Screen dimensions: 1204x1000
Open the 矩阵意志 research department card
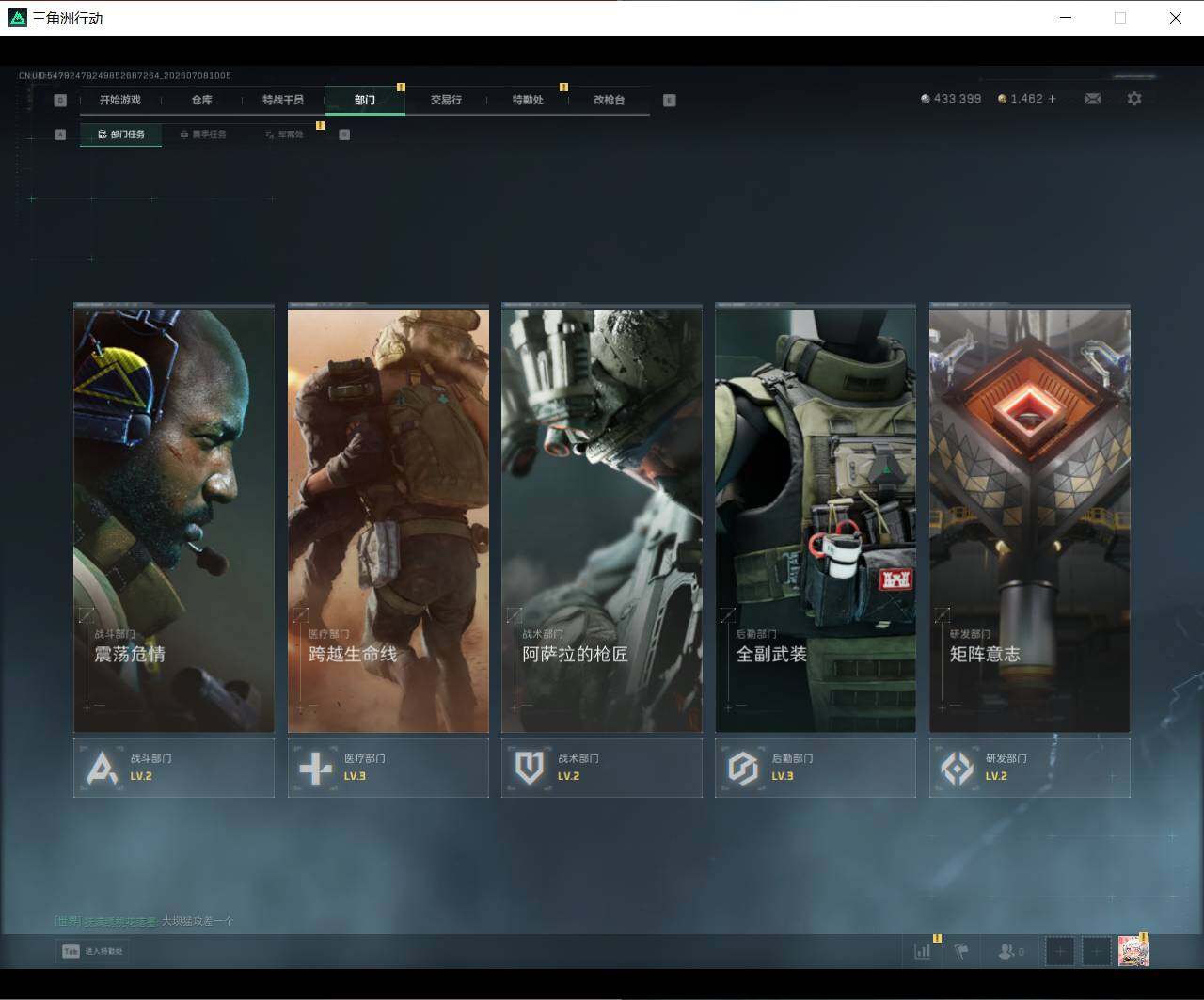[x=1030, y=517]
